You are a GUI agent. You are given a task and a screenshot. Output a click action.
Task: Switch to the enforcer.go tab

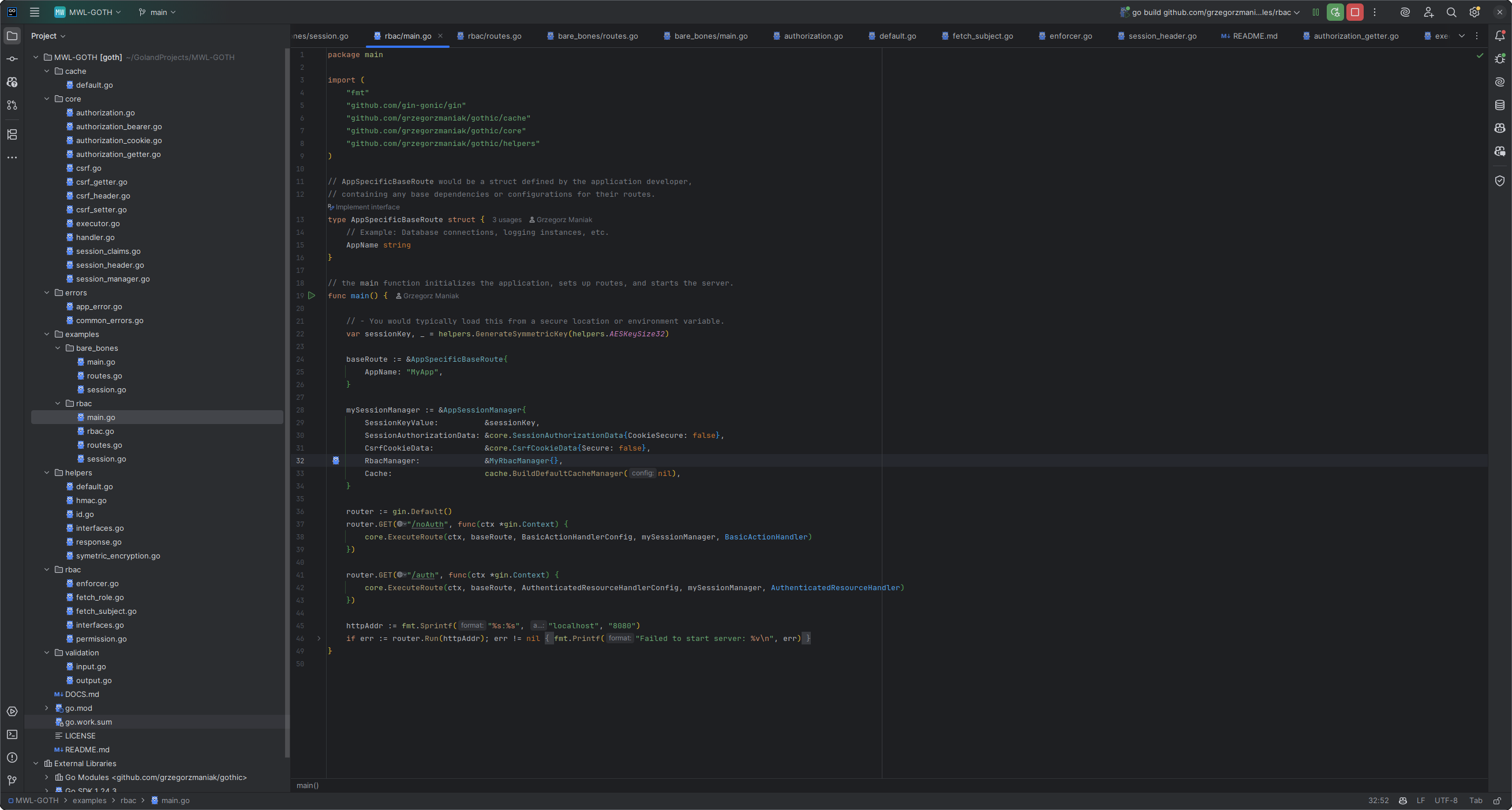pyautogui.click(x=1065, y=36)
